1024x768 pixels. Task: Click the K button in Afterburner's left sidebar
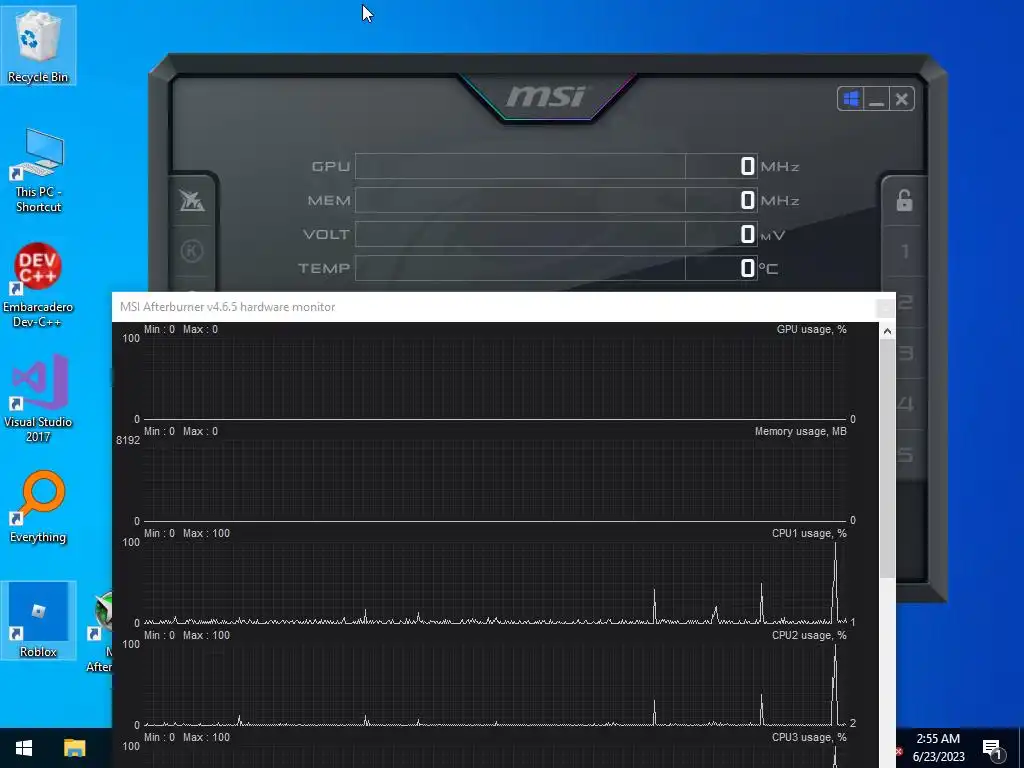coord(192,251)
